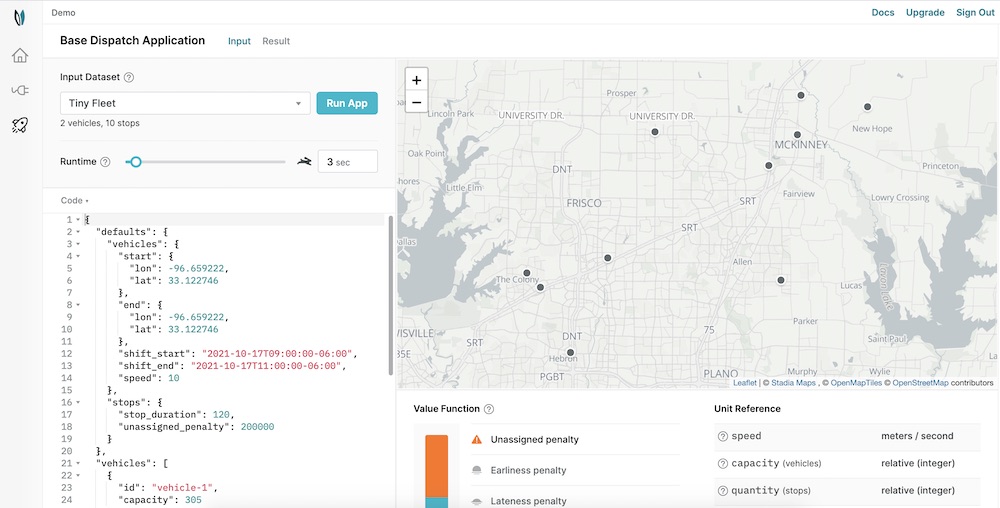Click the unassigned_penalty value 200000
Viewport: 1000px width, 508px height.
point(258,427)
